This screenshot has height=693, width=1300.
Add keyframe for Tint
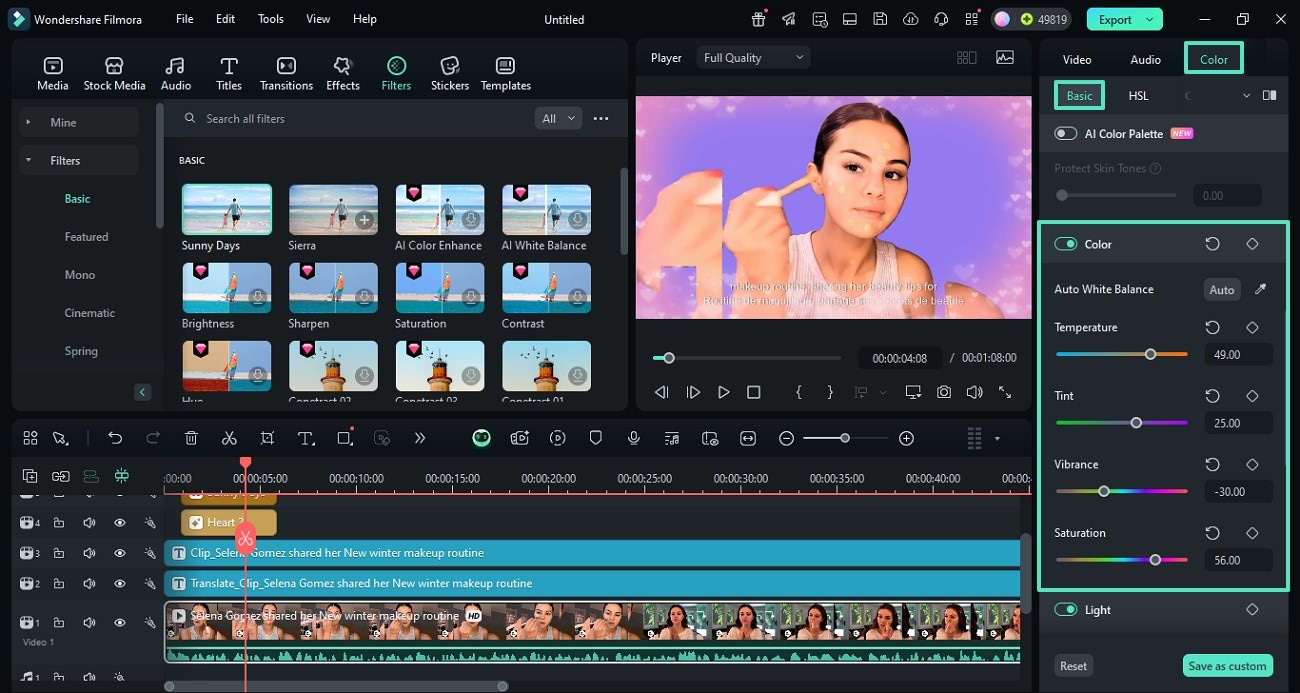pos(1252,396)
